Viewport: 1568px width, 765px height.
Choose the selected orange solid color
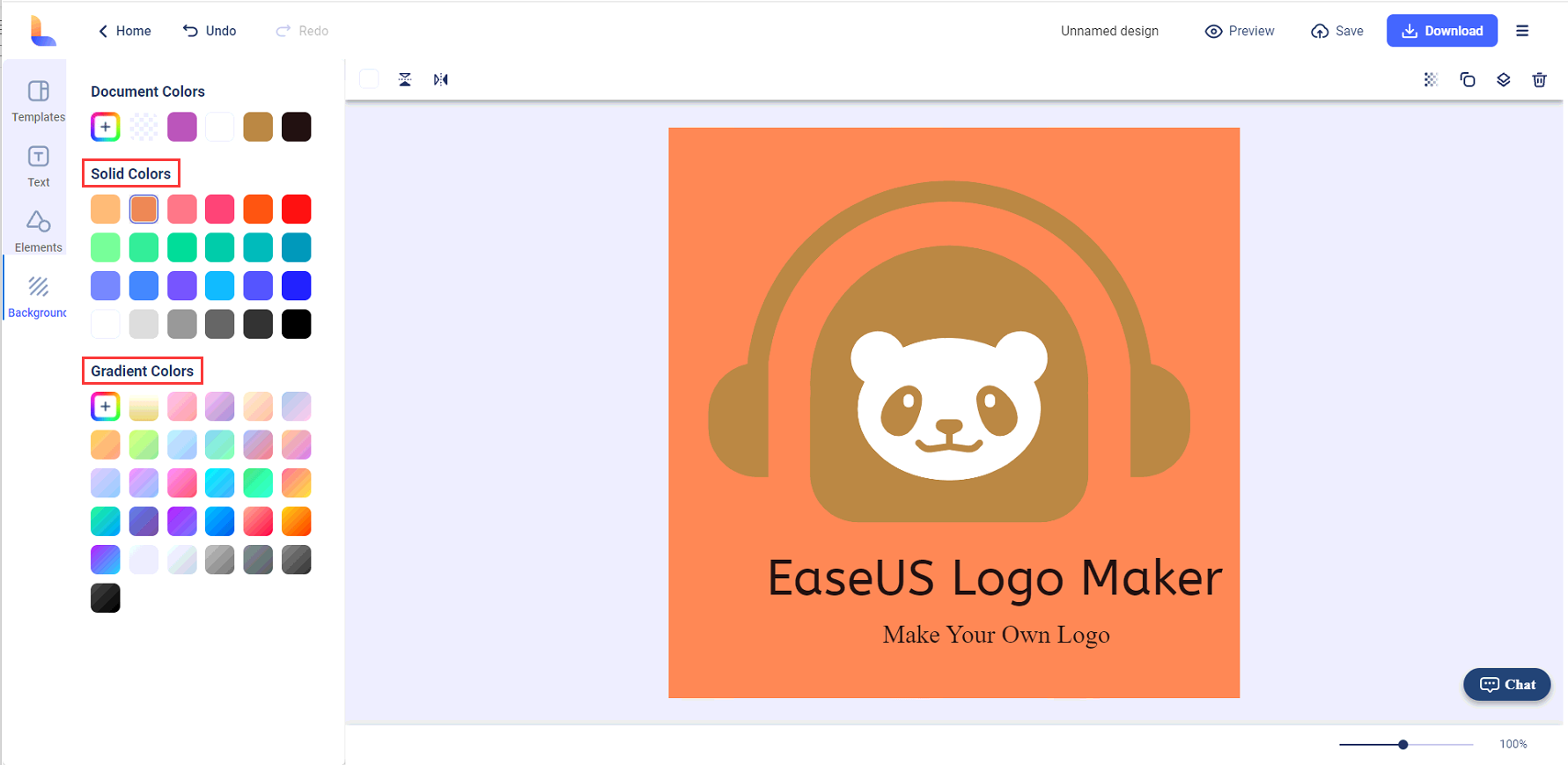[x=144, y=210]
